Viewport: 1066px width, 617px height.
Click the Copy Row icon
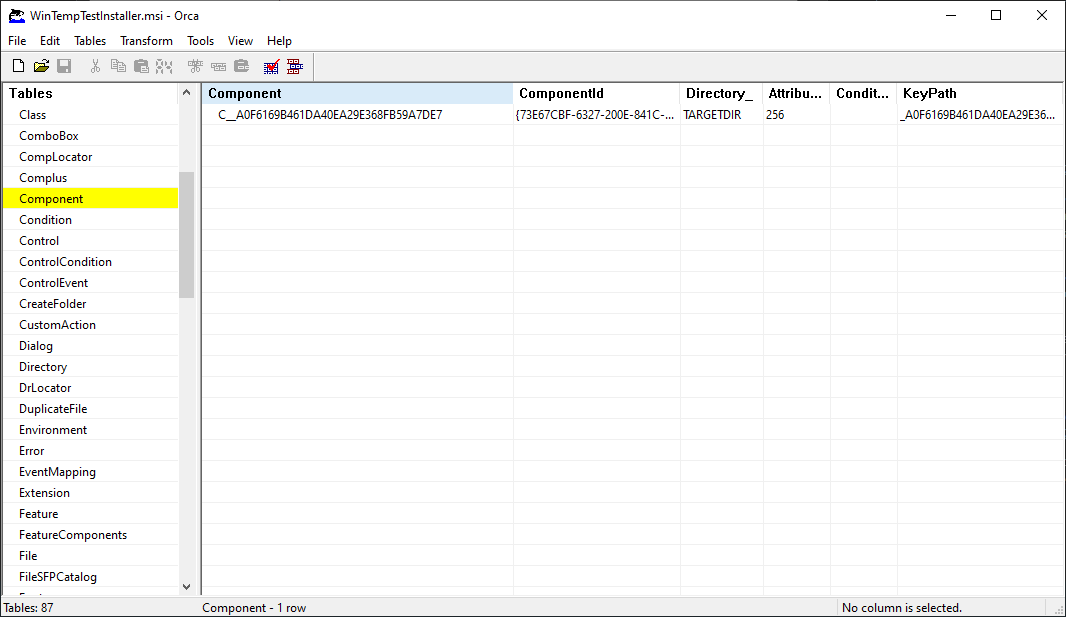click(218, 66)
